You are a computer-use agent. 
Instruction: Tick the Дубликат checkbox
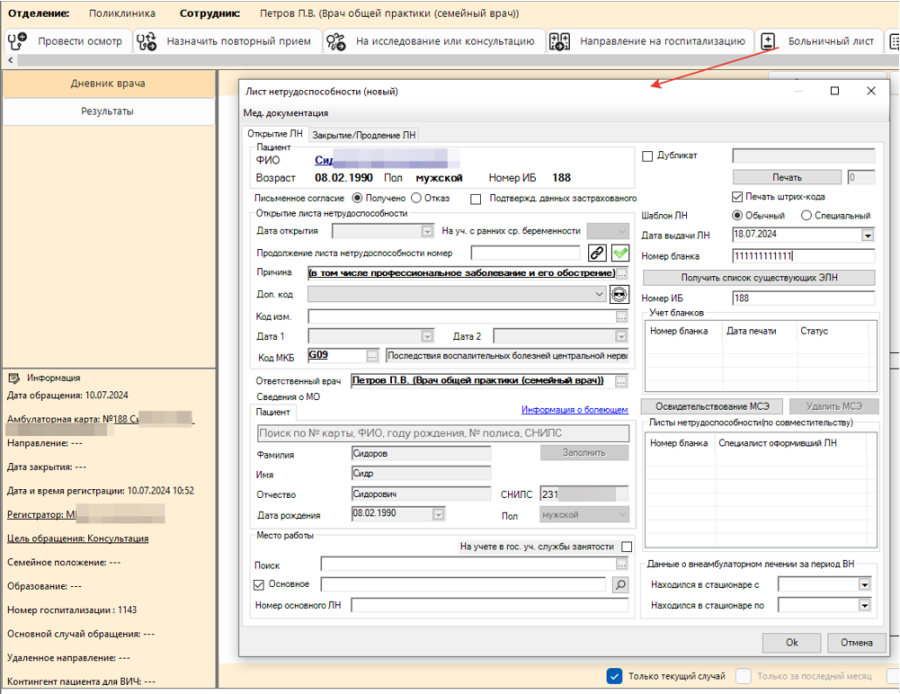[x=647, y=156]
